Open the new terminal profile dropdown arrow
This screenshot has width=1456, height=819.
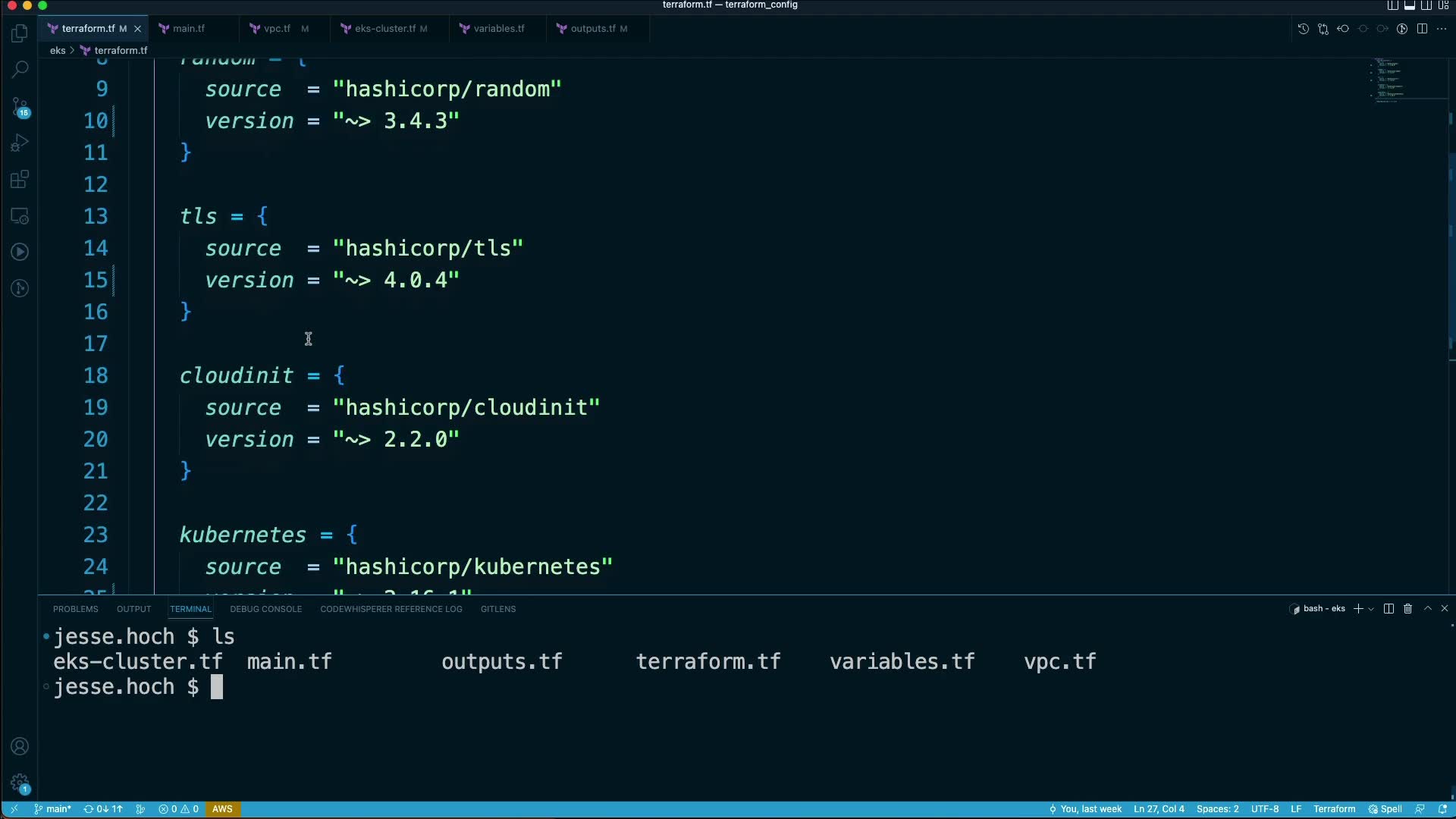1371,609
